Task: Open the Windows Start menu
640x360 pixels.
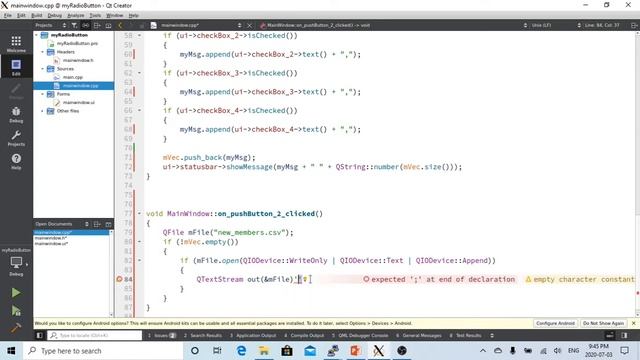Action: [11, 351]
